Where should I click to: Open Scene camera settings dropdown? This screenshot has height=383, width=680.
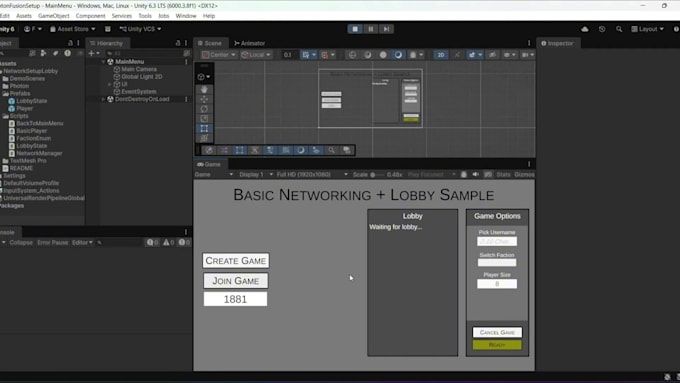click(527, 55)
